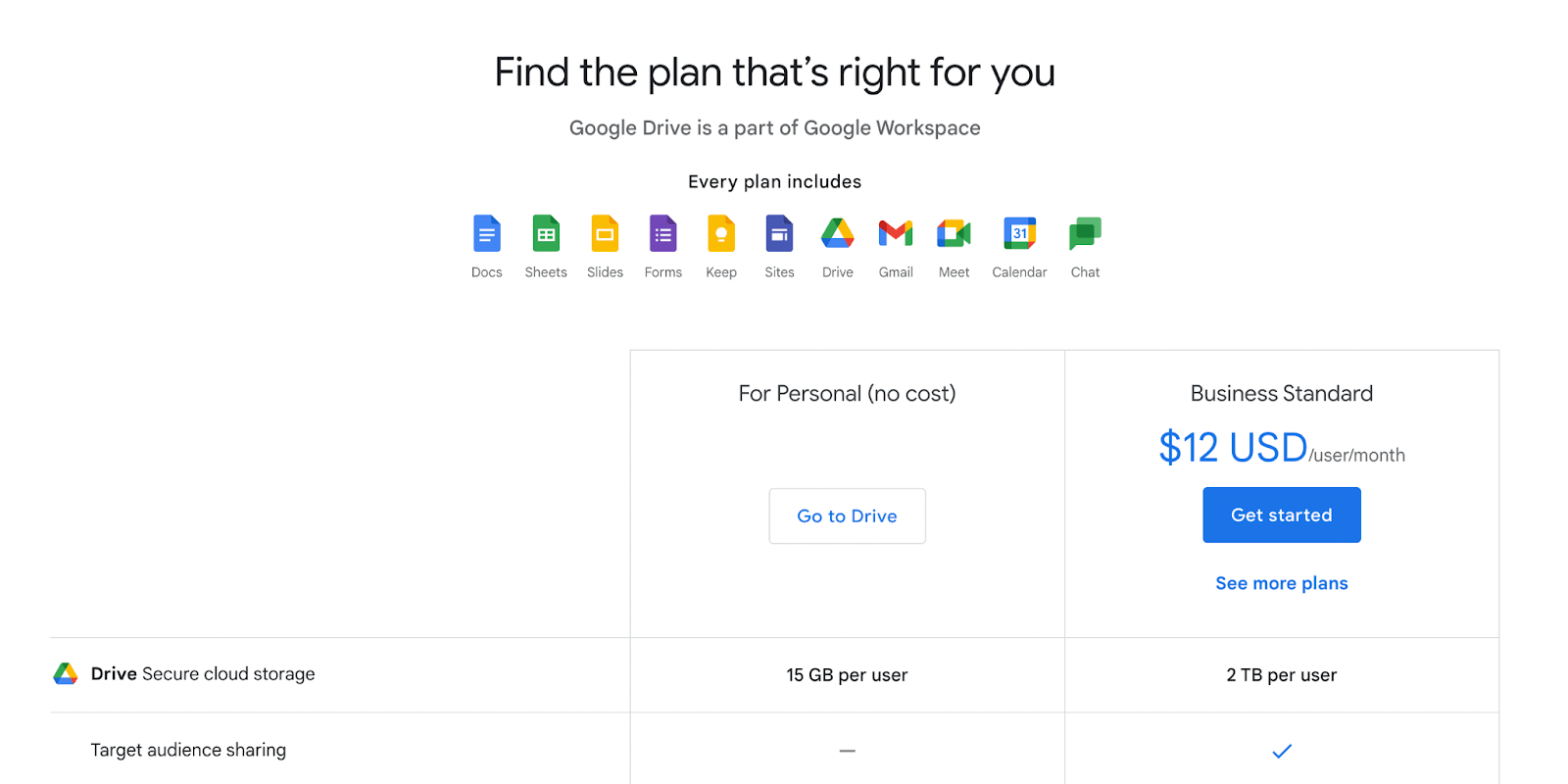
Task: Click the checkmark under Business Standard
Action: pos(1281,751)
